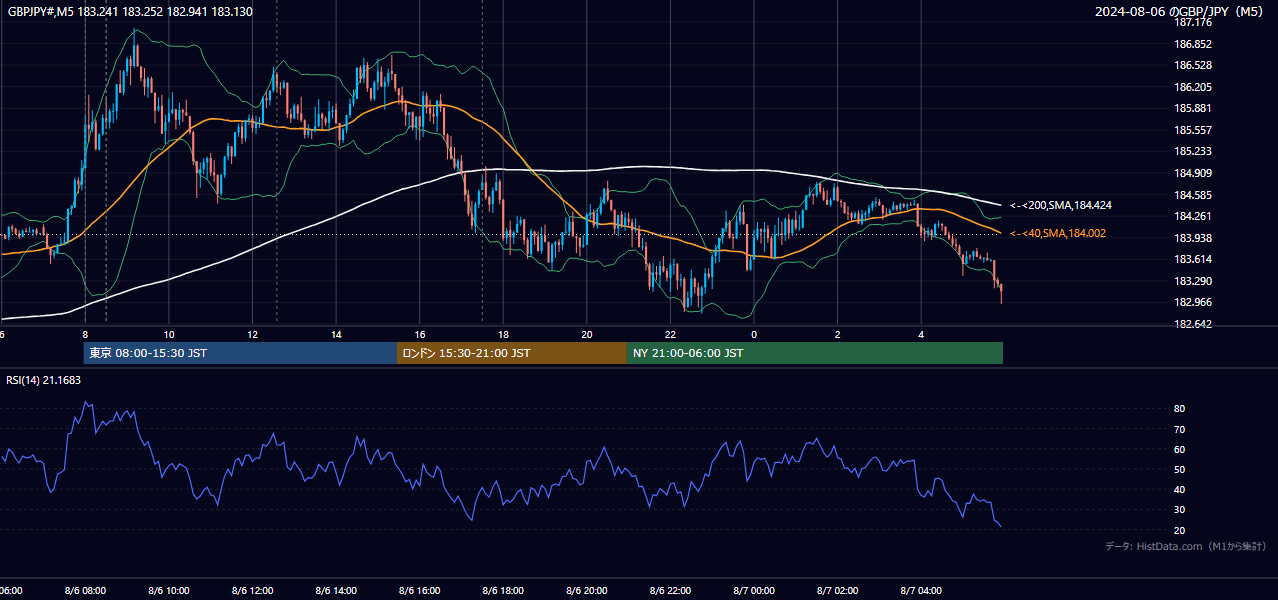The image size is (1278, 600).
Task: Click the 8/6 10:00 time axis label
Action: point(169,591)
